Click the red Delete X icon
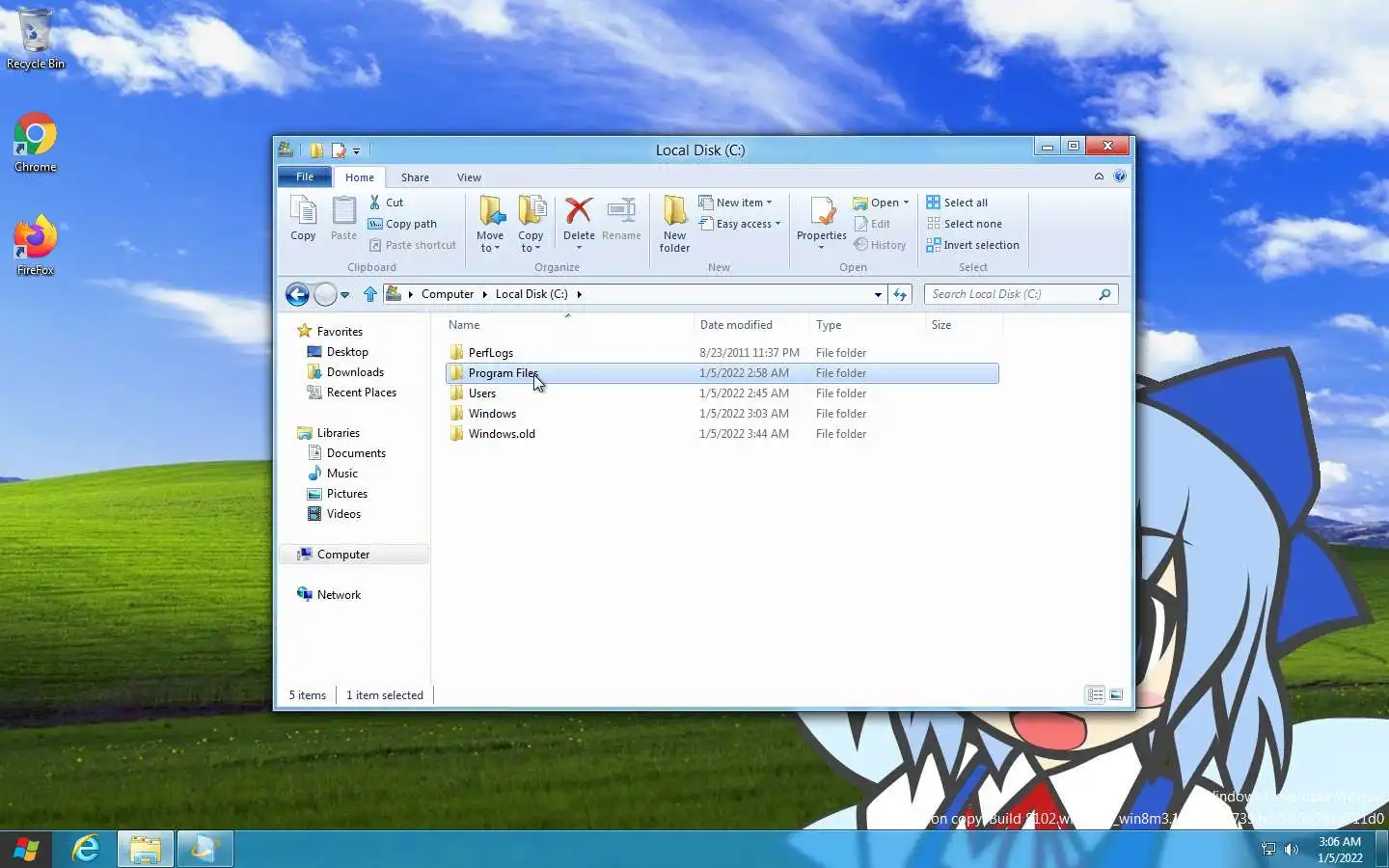This screenshot has width=1389, height=868. click(x=579, y=210)
